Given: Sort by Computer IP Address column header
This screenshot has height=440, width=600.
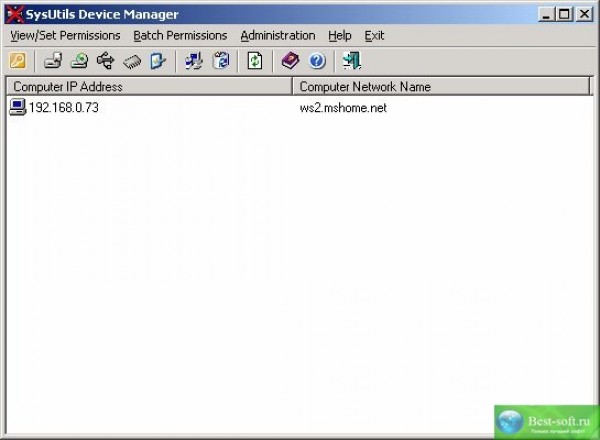Looking at the screenshot, I should [x=149, y=86].
